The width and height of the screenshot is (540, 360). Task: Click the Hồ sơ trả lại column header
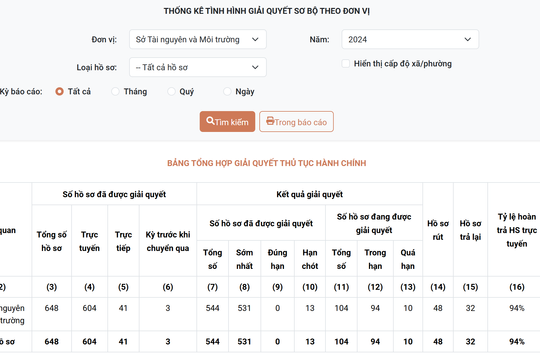tap(470, 230)
